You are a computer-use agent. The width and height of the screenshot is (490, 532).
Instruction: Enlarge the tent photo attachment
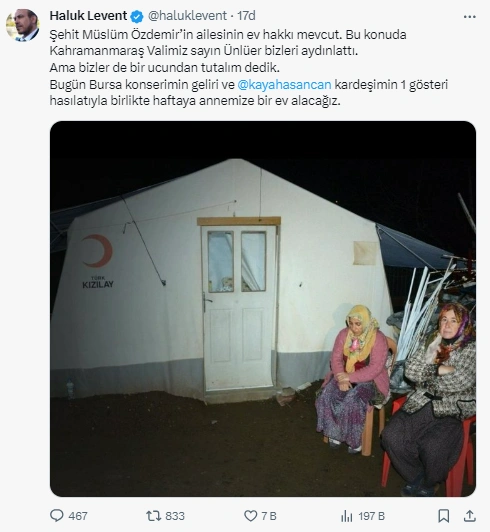click(263, 309)
